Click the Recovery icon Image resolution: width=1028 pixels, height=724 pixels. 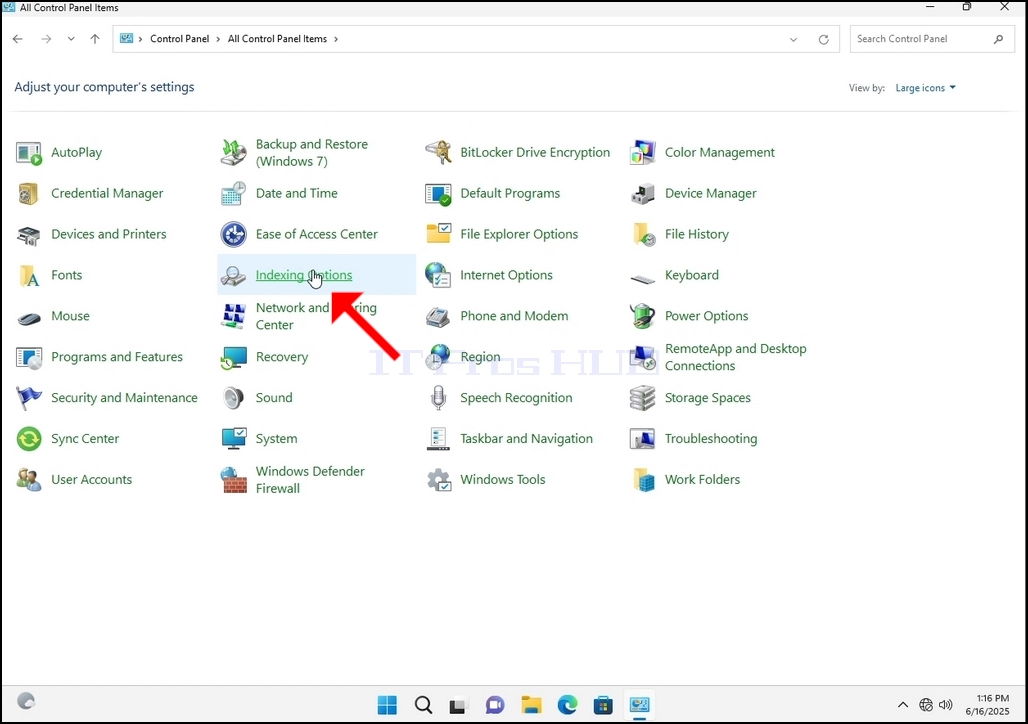tap(233, 358)
